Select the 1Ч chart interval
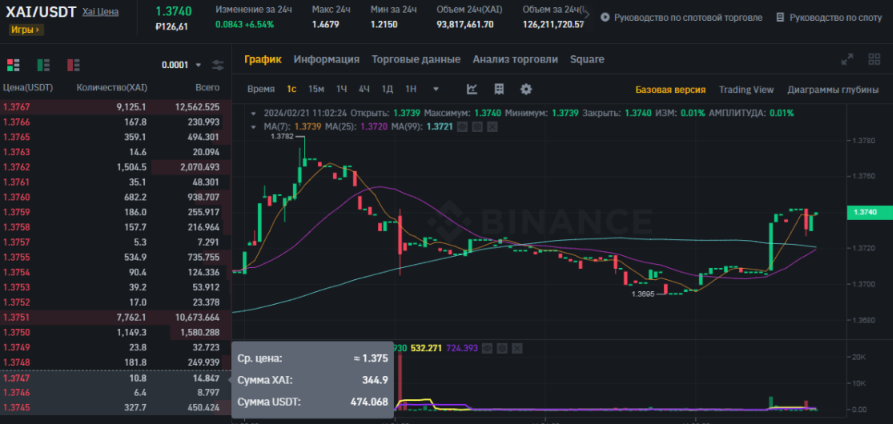The image size is (893, 424). point(341,89)
